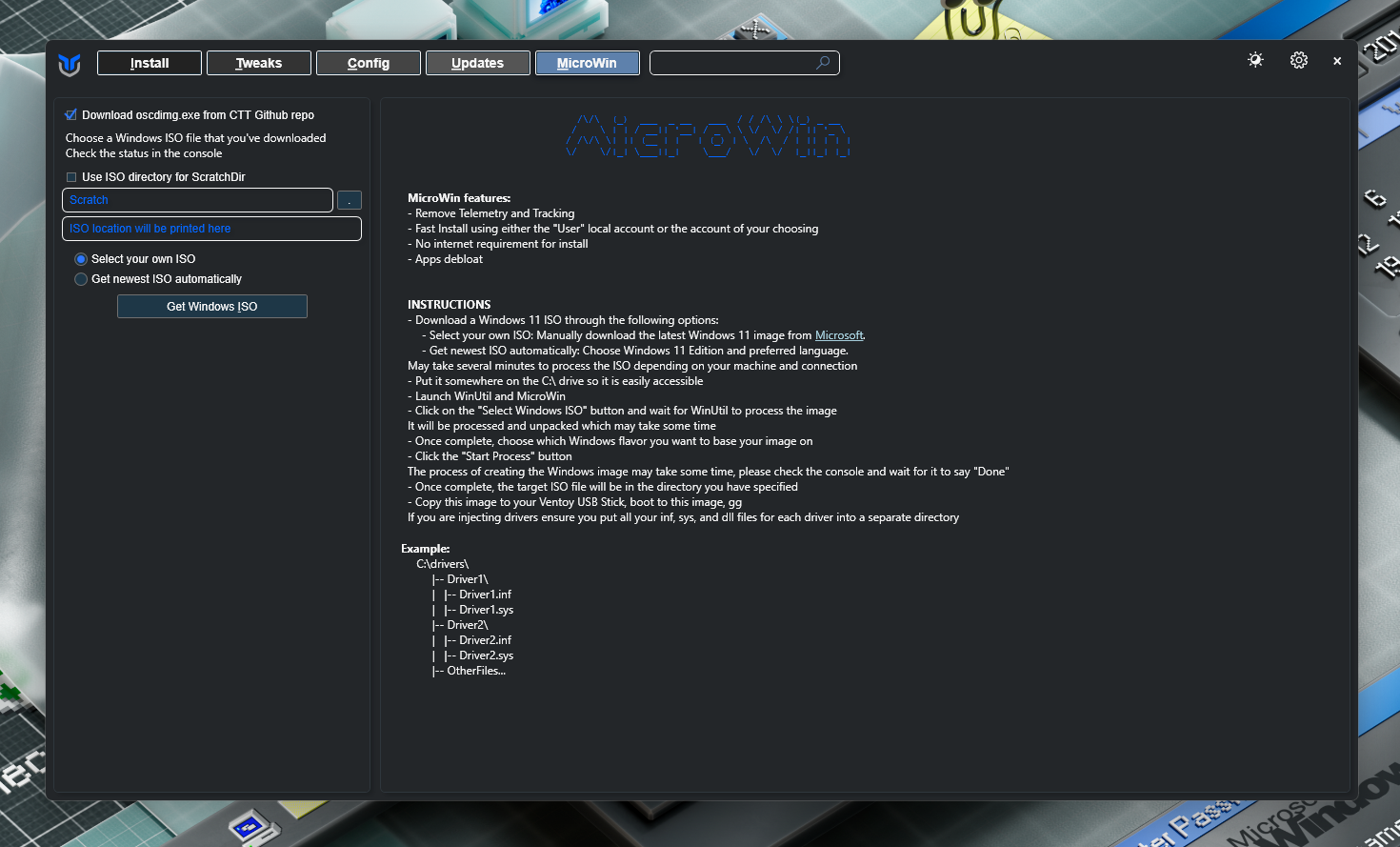Disable Download oscdimg.exe from CTT Github
This screenshot has height=847, width=1400.
pyautogui.click(x=71, y=115)
